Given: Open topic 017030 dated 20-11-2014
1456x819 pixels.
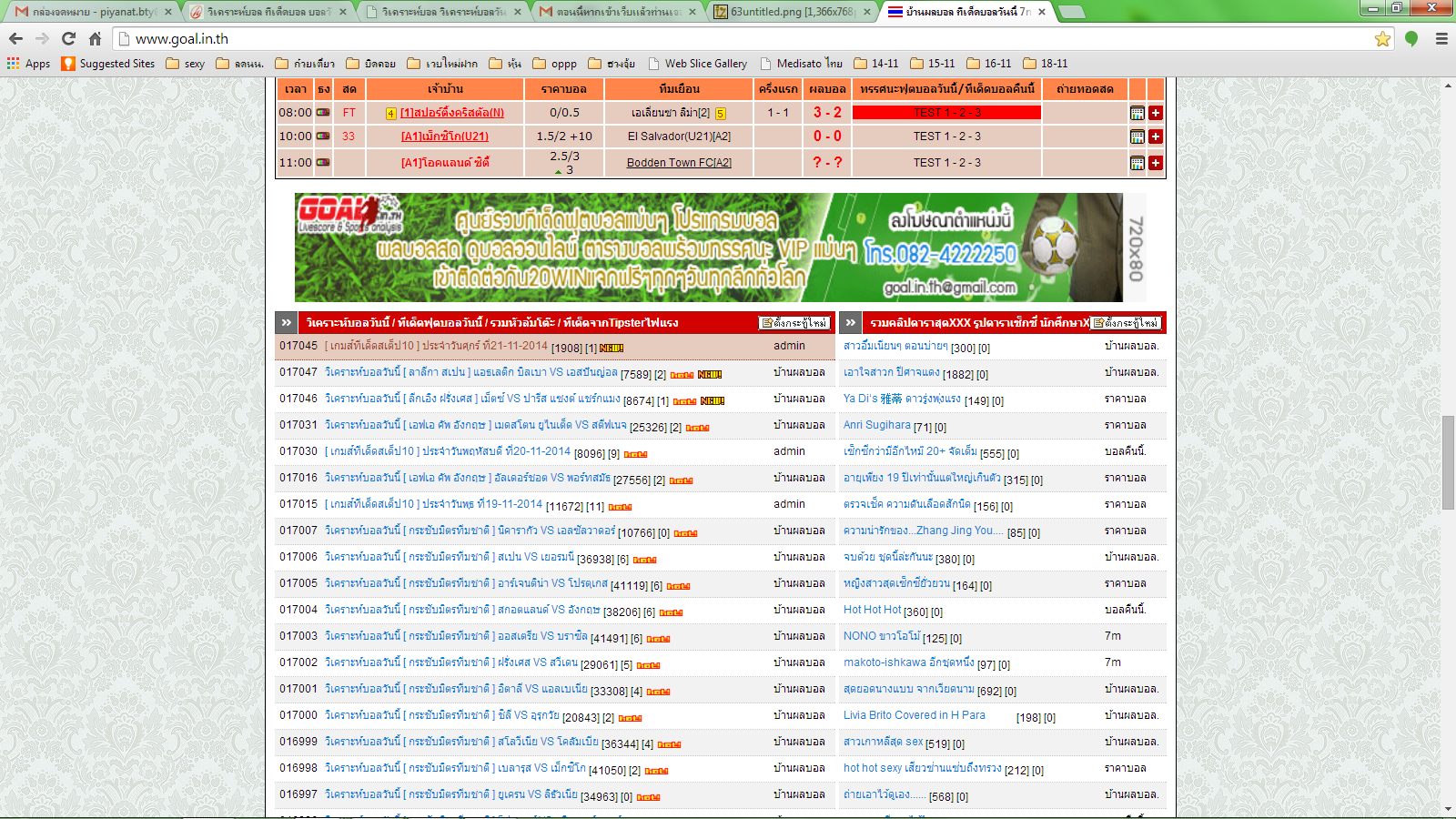Looking at the screenshot, I should coord(448,452).
